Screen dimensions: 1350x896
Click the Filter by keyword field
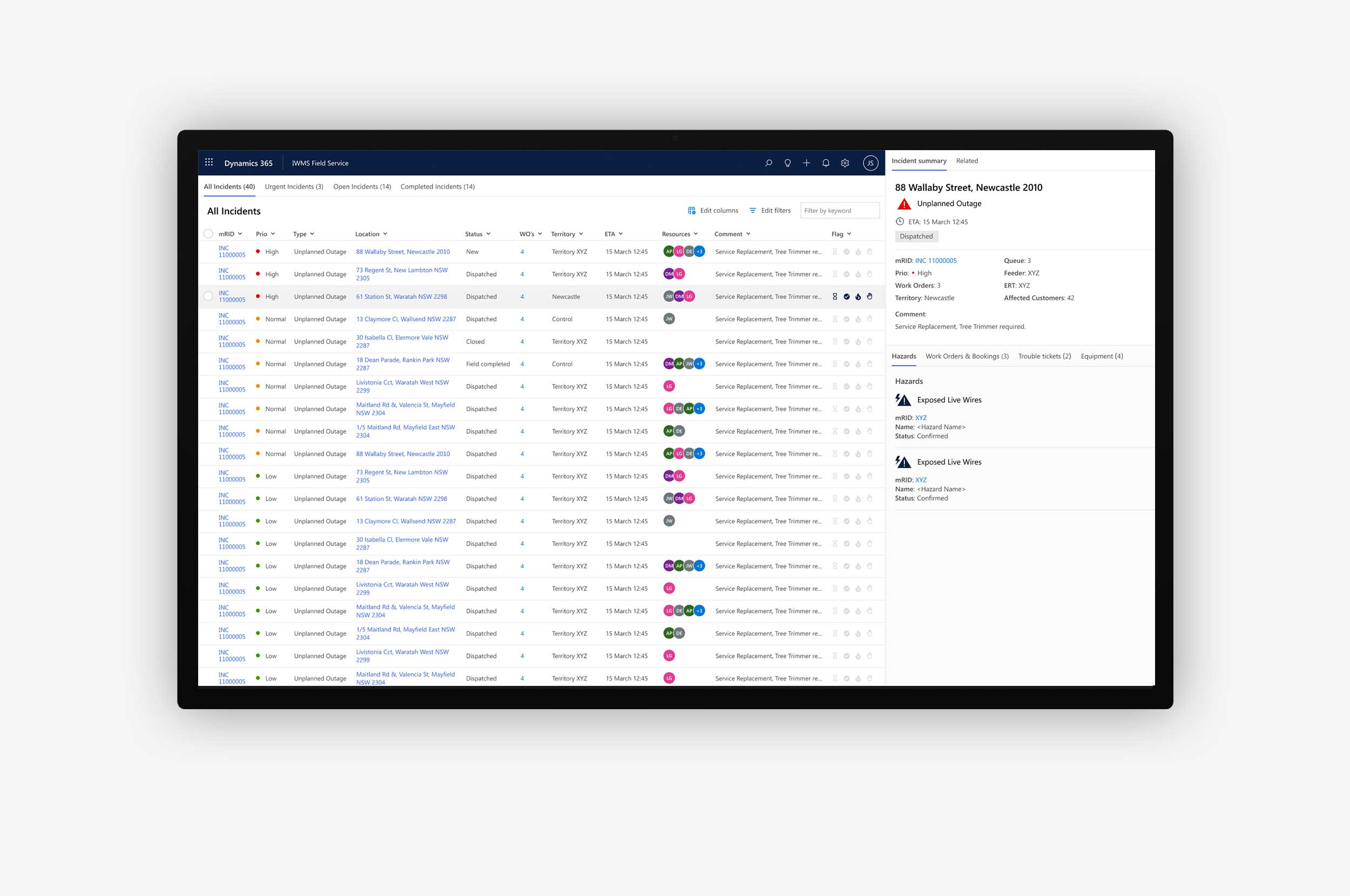839,211
